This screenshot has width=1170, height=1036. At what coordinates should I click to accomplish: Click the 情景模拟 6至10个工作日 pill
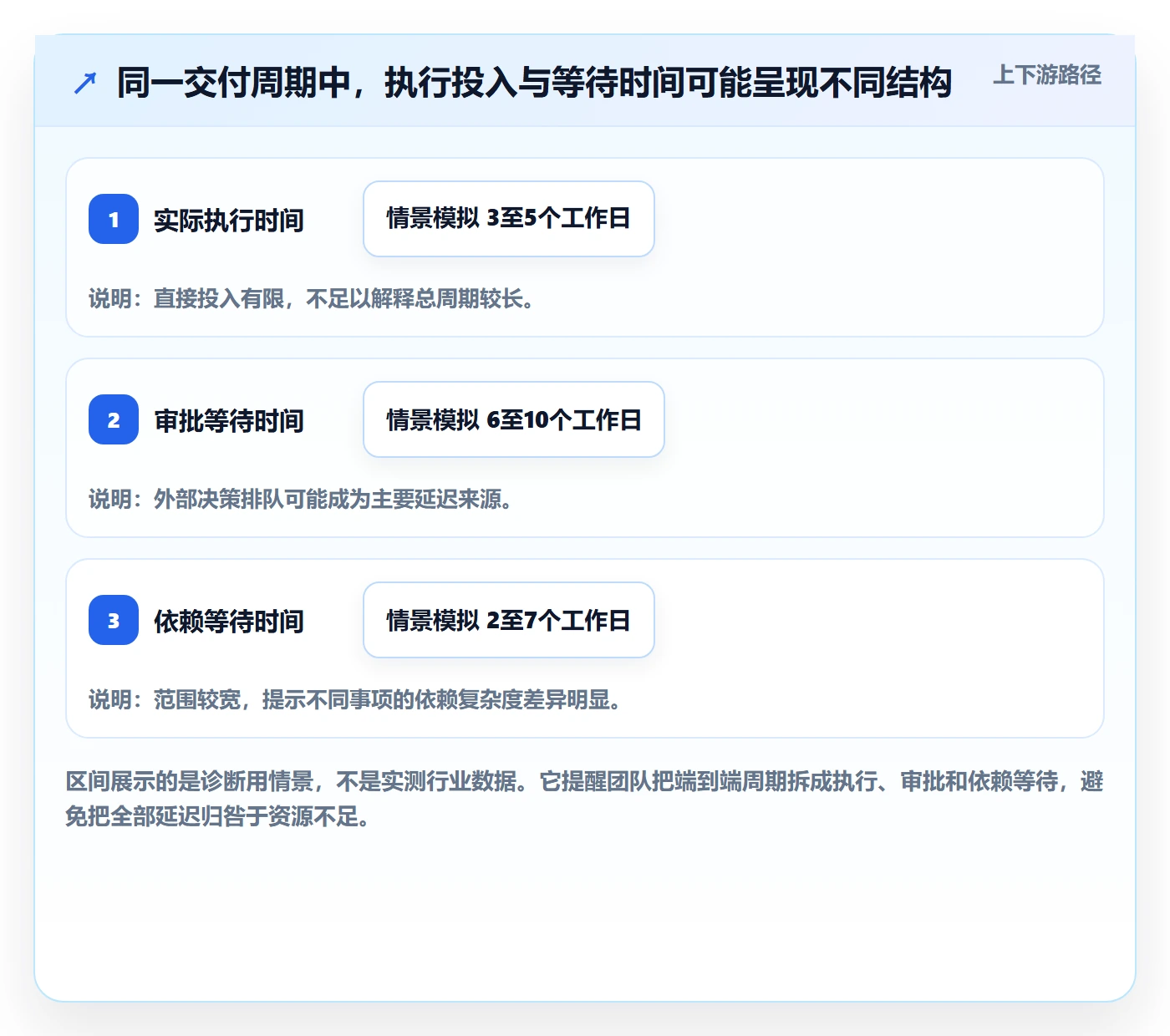click(514, 419)
